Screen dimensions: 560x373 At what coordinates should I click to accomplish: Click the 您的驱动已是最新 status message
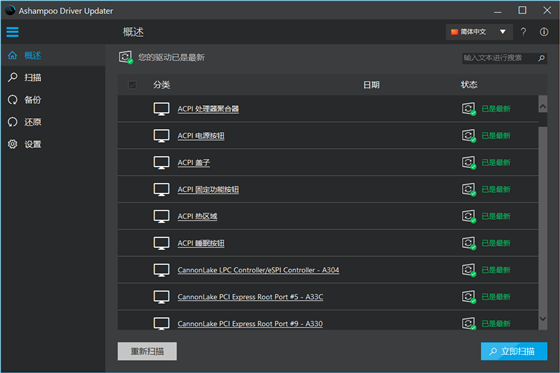171,57
